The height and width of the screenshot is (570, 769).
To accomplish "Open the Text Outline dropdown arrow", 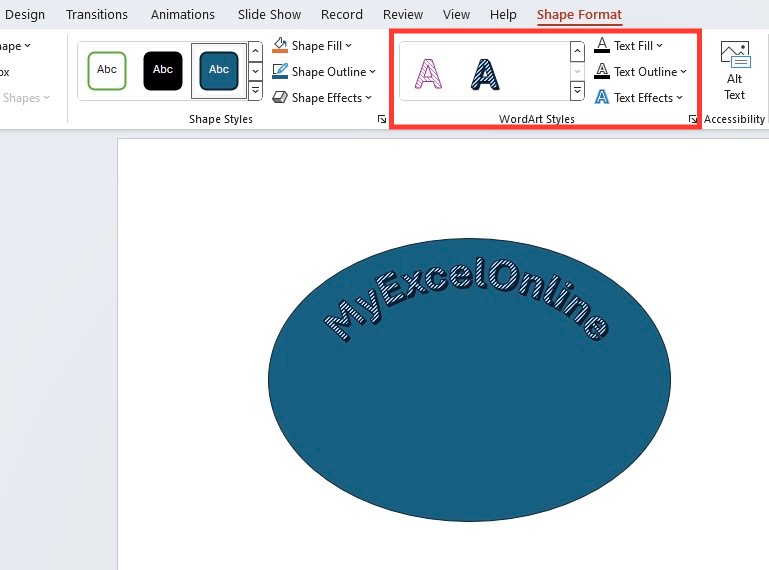I will (683, 72).
